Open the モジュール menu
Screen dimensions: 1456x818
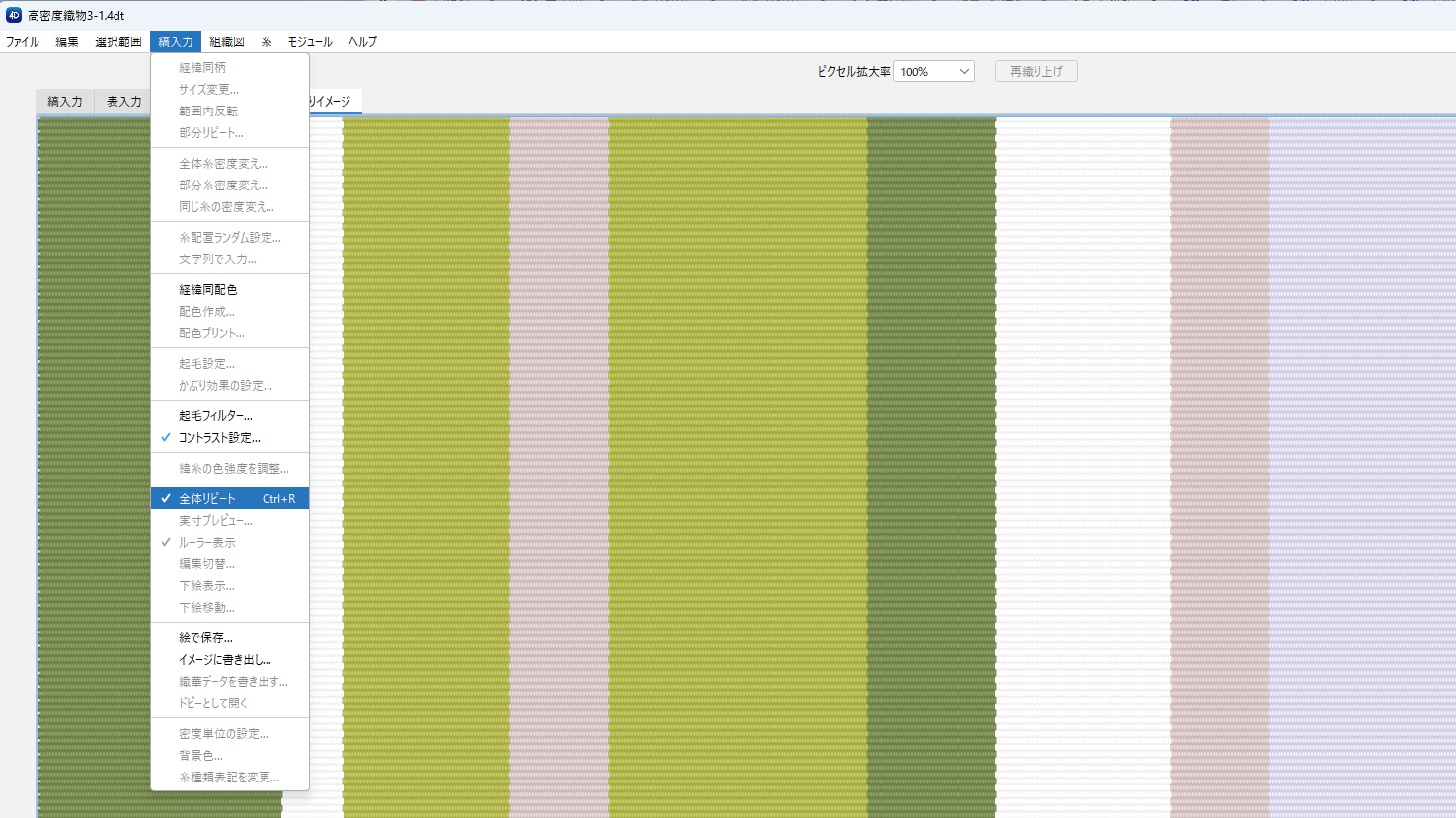pos(310,42)
